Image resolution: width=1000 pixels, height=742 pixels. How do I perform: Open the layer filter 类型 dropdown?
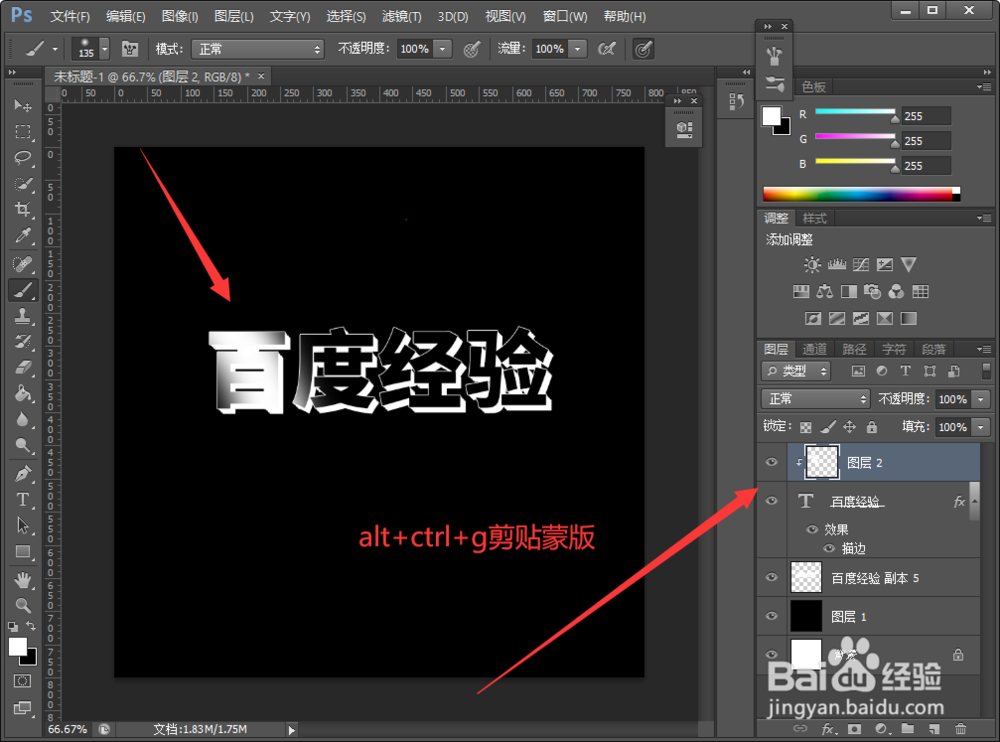click(796, 371)
